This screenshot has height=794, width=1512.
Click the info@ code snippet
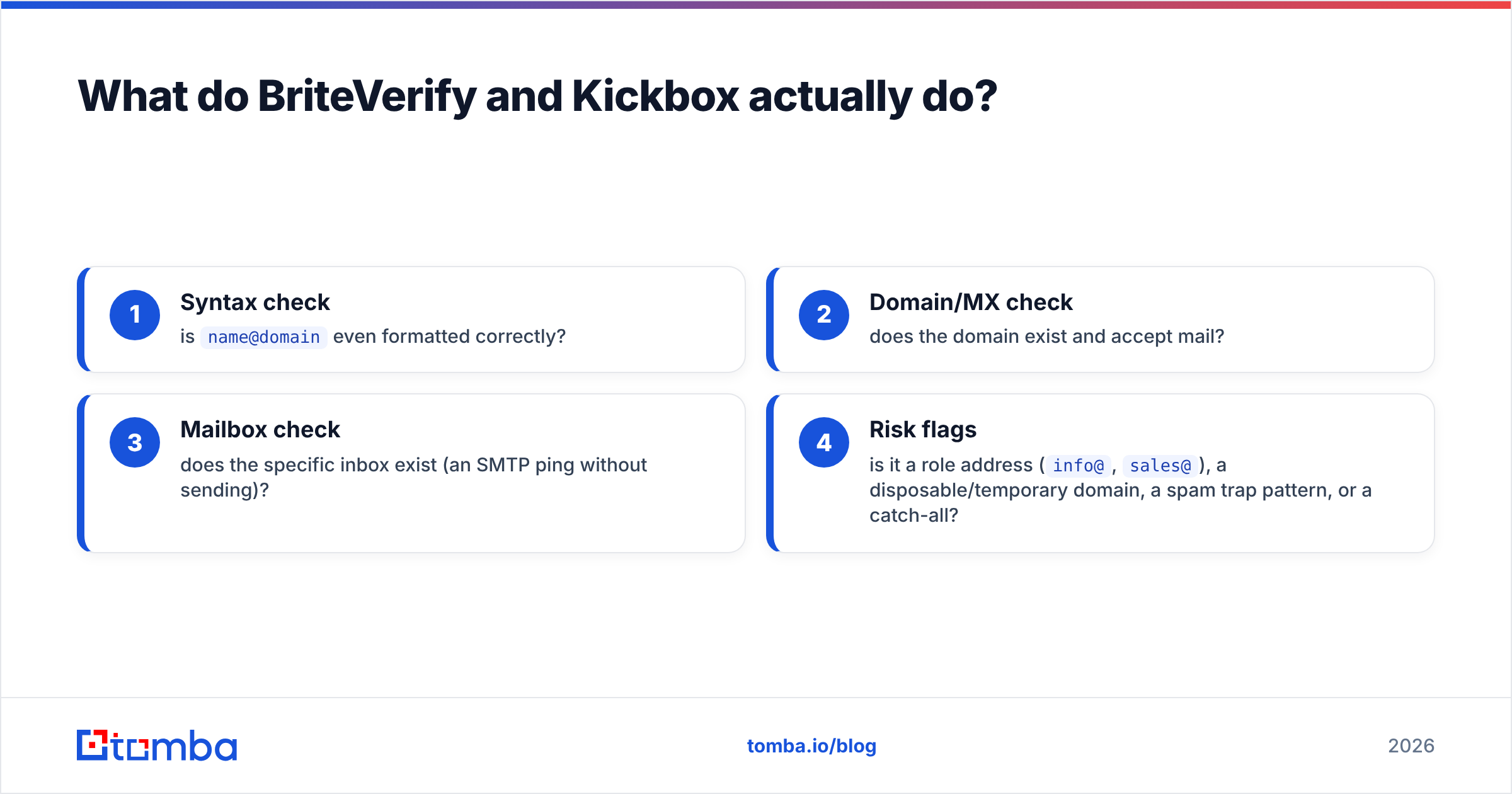click(1078, 466)
